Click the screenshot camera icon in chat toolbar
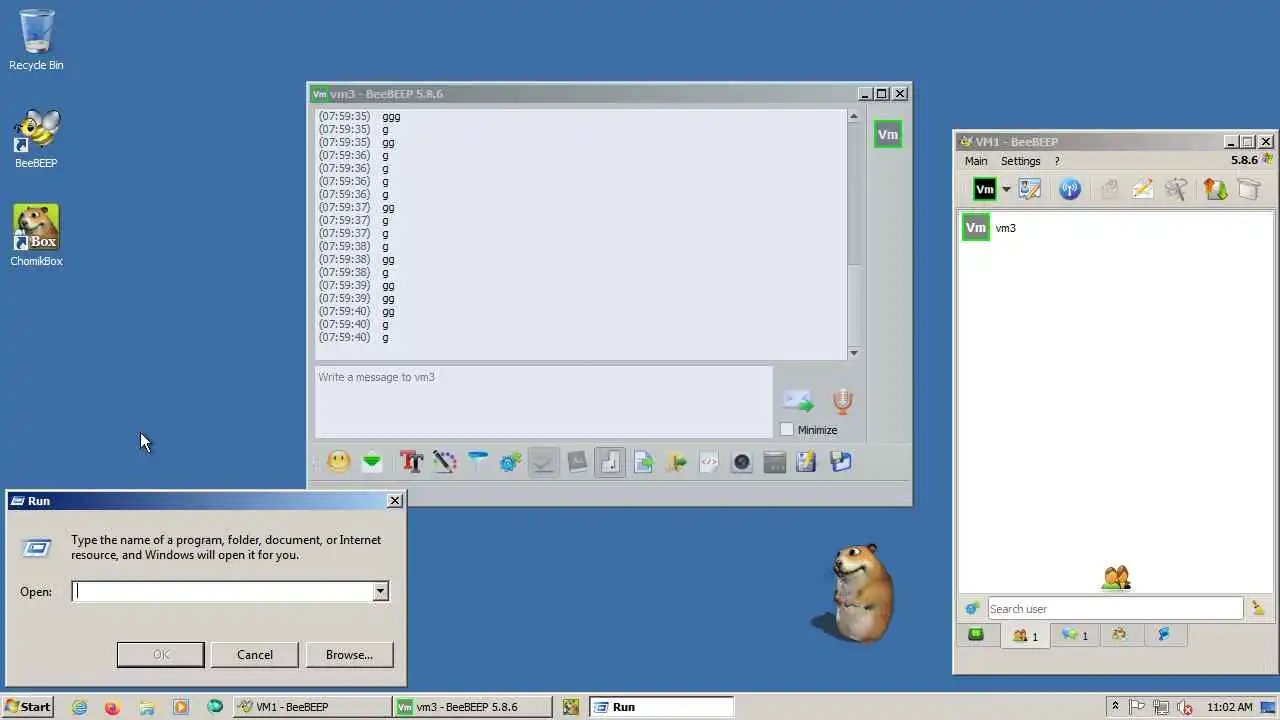 click(742, 462)
